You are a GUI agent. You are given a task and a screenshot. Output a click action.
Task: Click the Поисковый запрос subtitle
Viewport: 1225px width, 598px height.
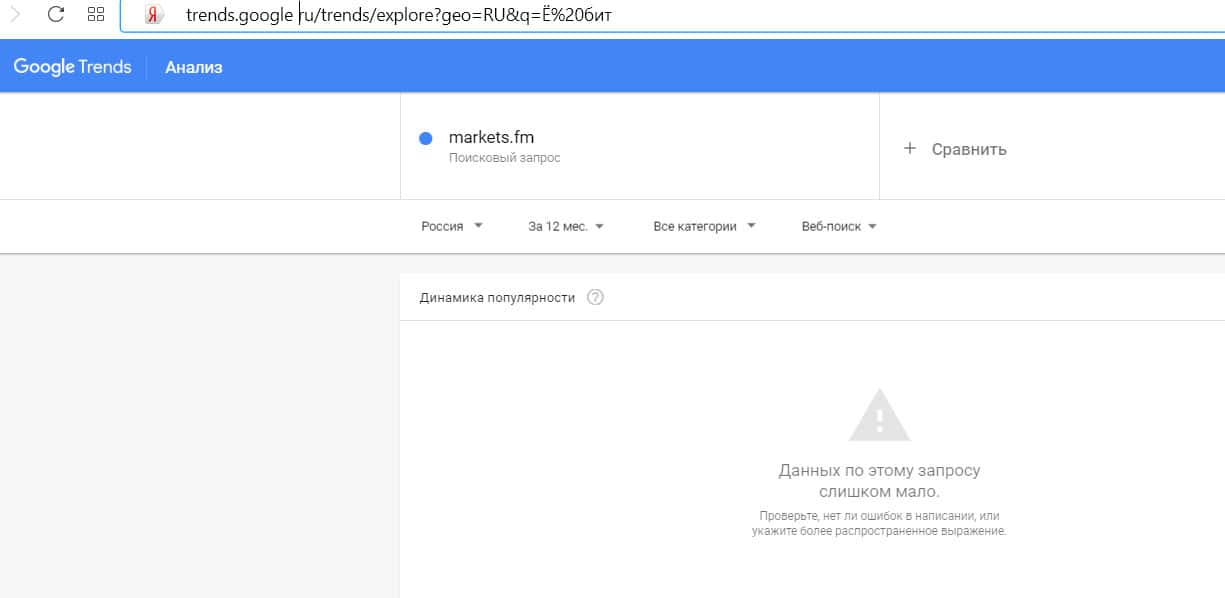tap(504, 158)
